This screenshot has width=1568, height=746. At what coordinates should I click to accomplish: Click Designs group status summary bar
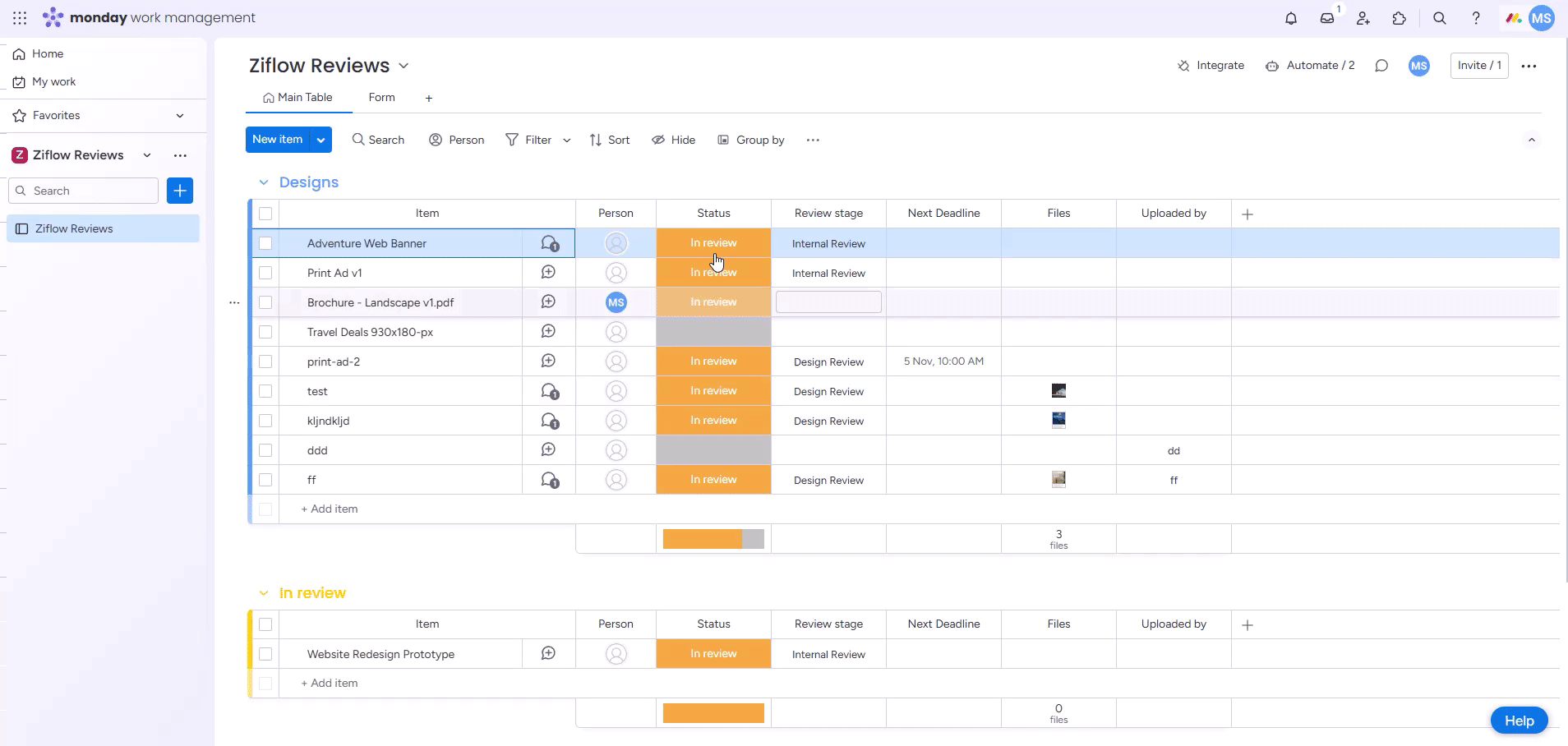tap(713, 539)
